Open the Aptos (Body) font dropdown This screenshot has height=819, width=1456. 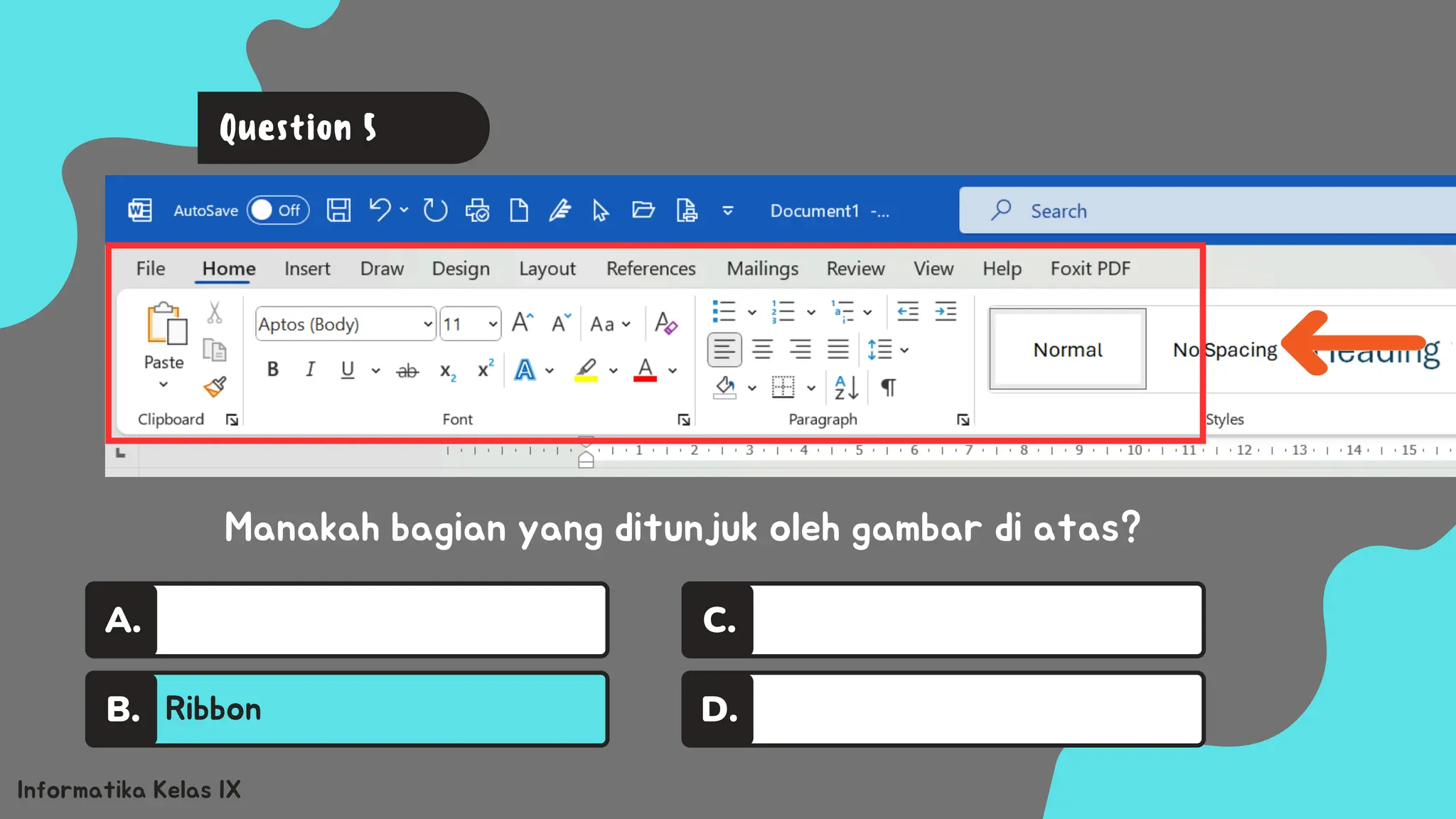click(x=428, y=324)
